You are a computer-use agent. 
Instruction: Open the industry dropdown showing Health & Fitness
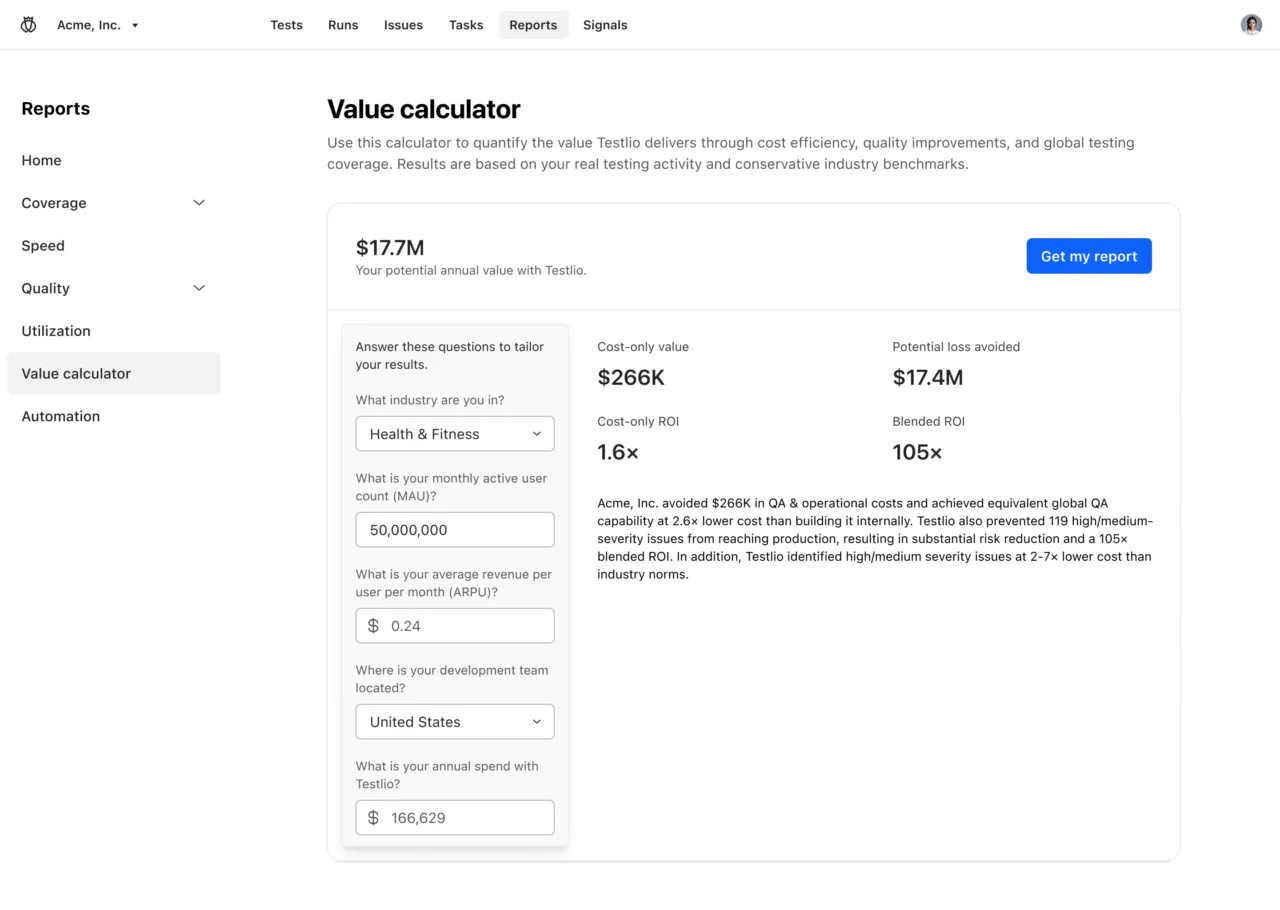point(455,433)
